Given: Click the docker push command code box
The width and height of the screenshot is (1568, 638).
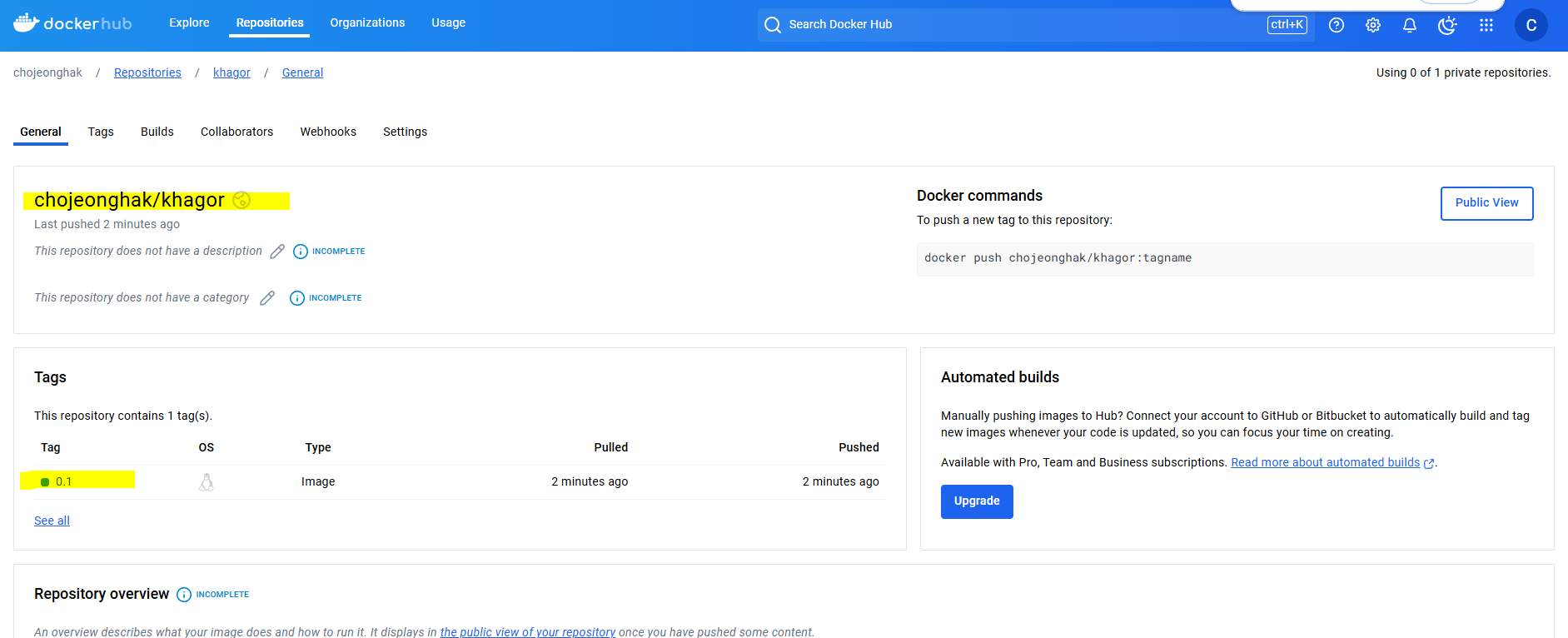Looking at the screenshot, I should [x=1225, y=259].
